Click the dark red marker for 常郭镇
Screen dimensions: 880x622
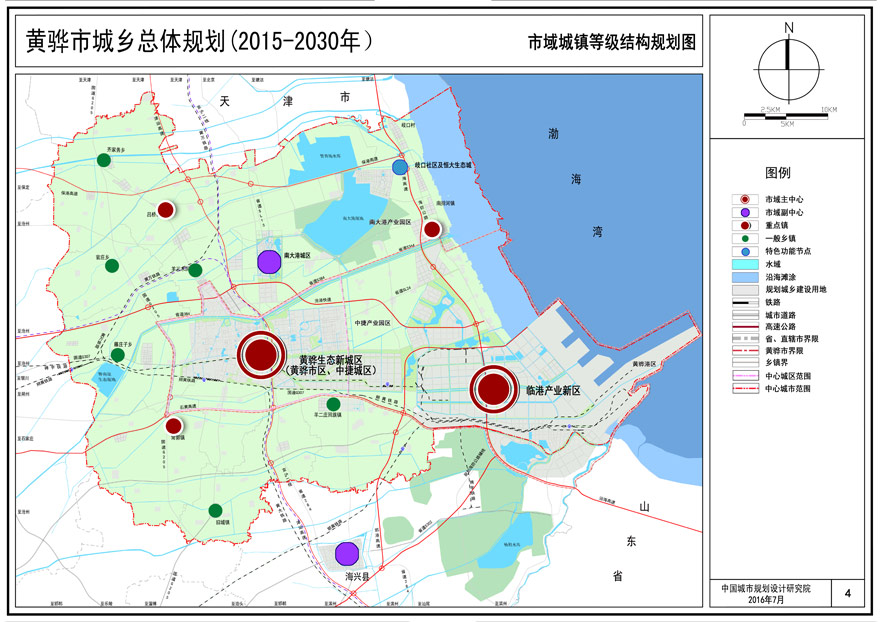point(173,426)
